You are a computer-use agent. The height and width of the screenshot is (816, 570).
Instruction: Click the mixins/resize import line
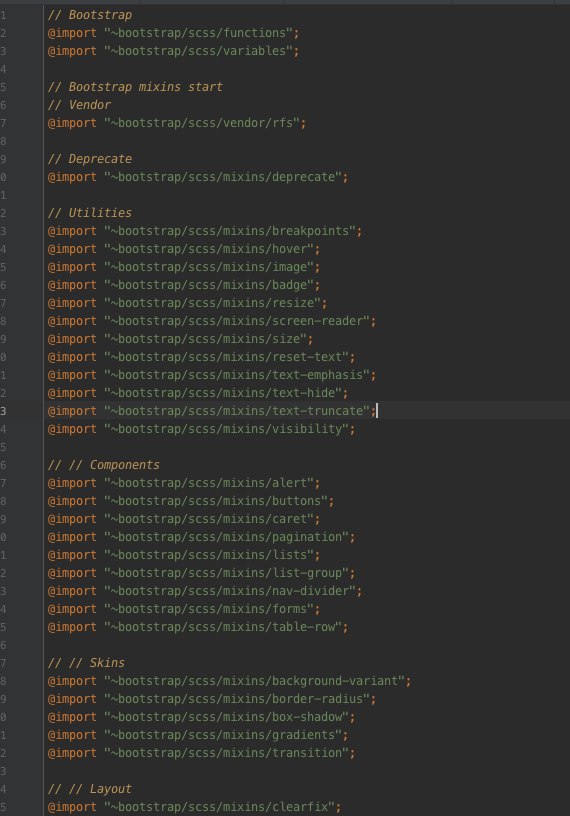click(x=187, y=303)
